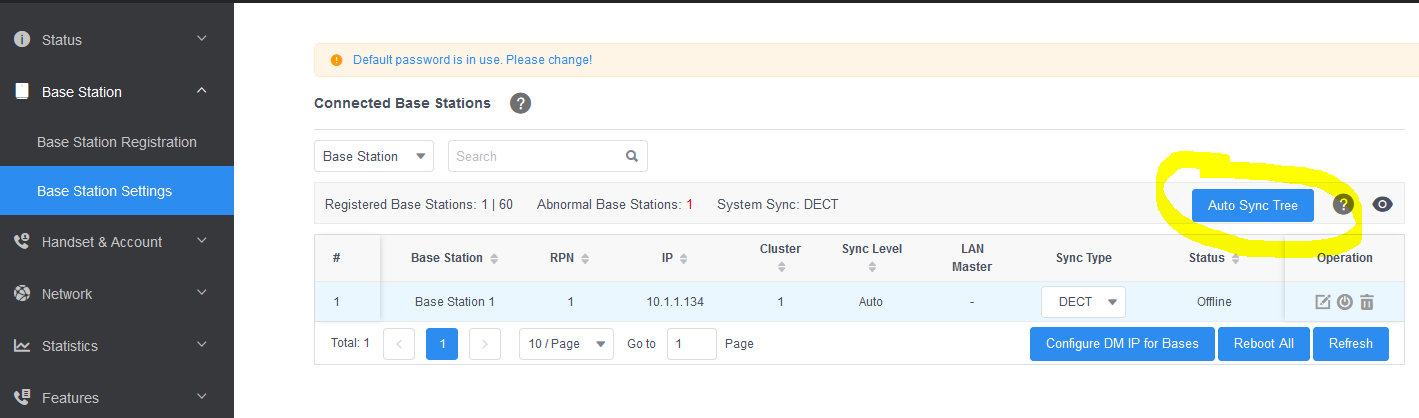1419x418 pixels.
Task: Open Base Station Registration page
Action: (117, 142)
